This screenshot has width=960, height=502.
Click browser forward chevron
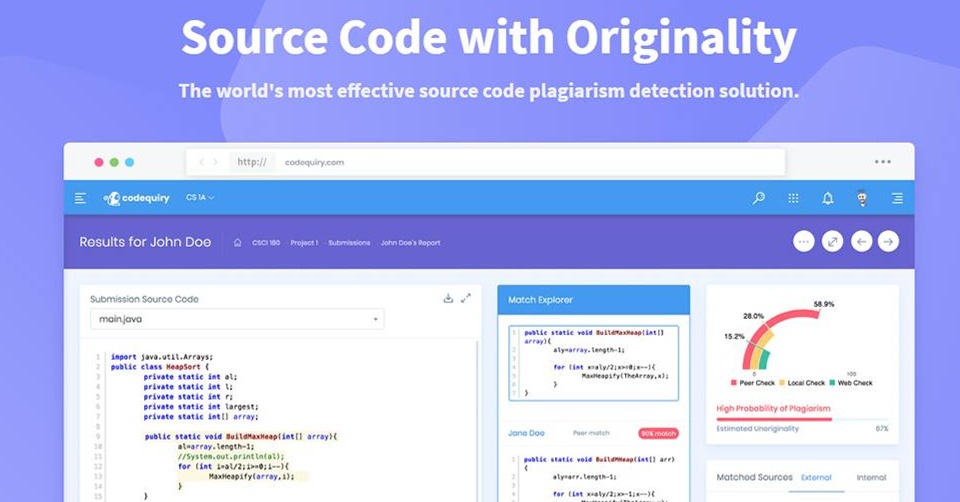(x=215, y=162)
